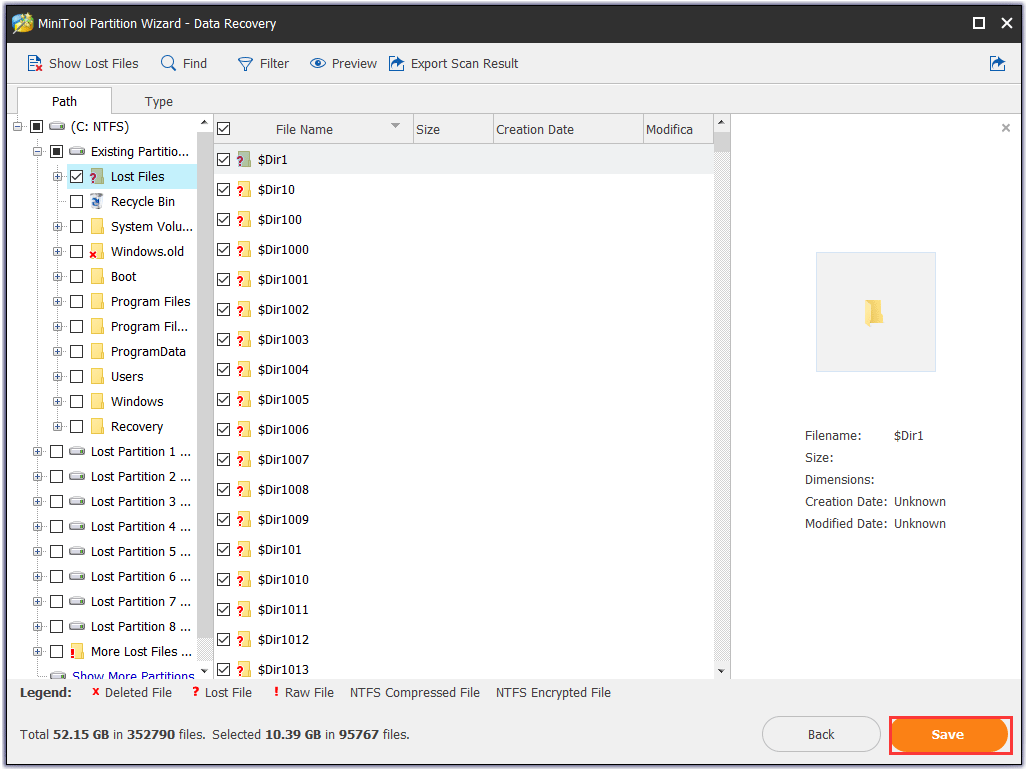Click the Users folder icon

pyautogui.click(x=98, y=376)
